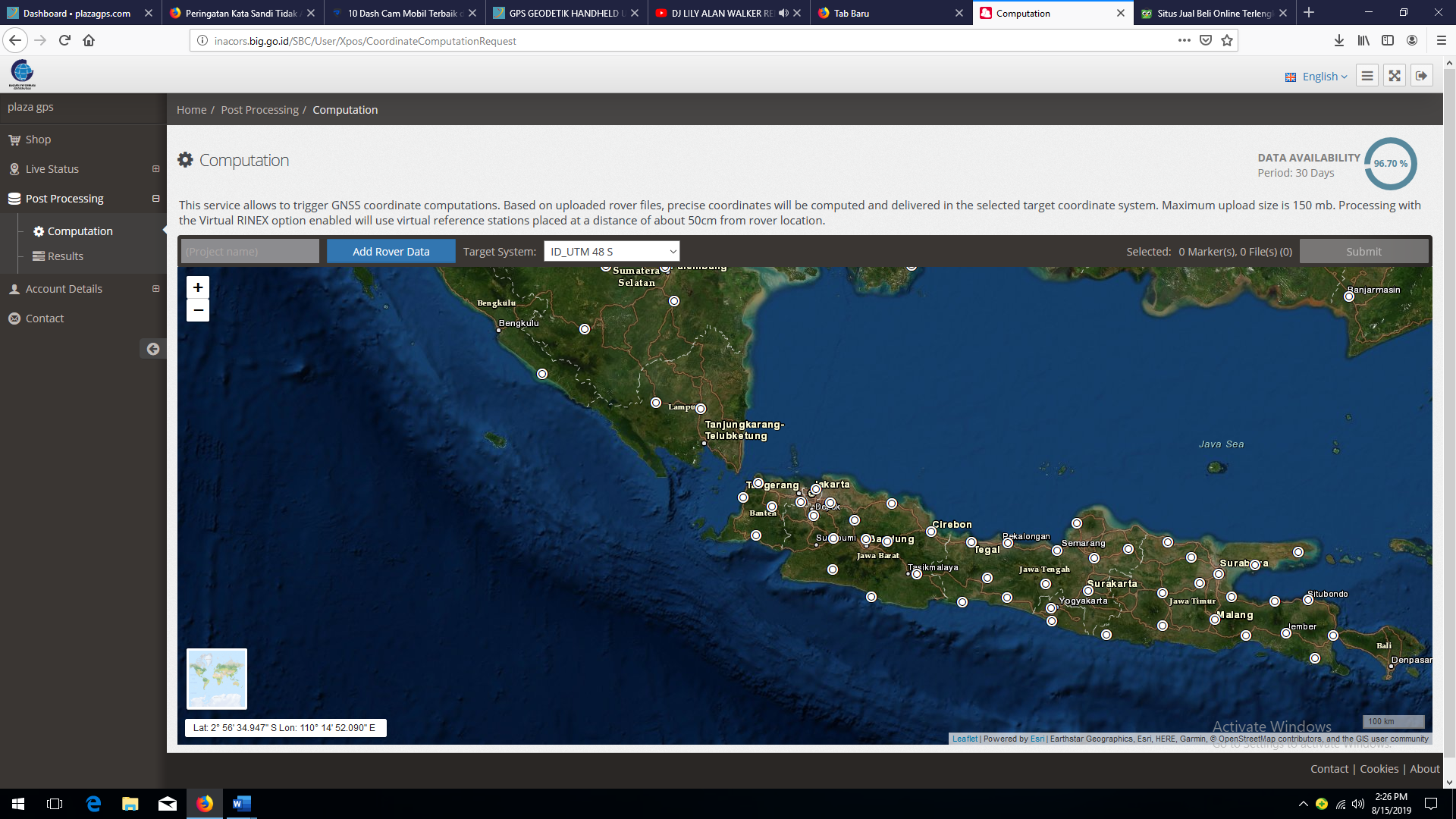Viewport: 1456px width, 819px height.
Task: Click the Firefox home icon
Action: coord(89,41)
